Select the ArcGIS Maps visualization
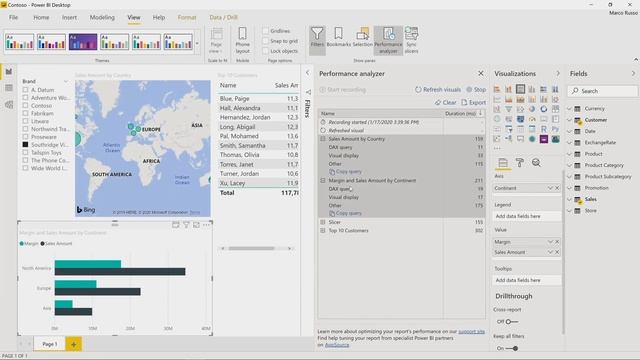 532,139
